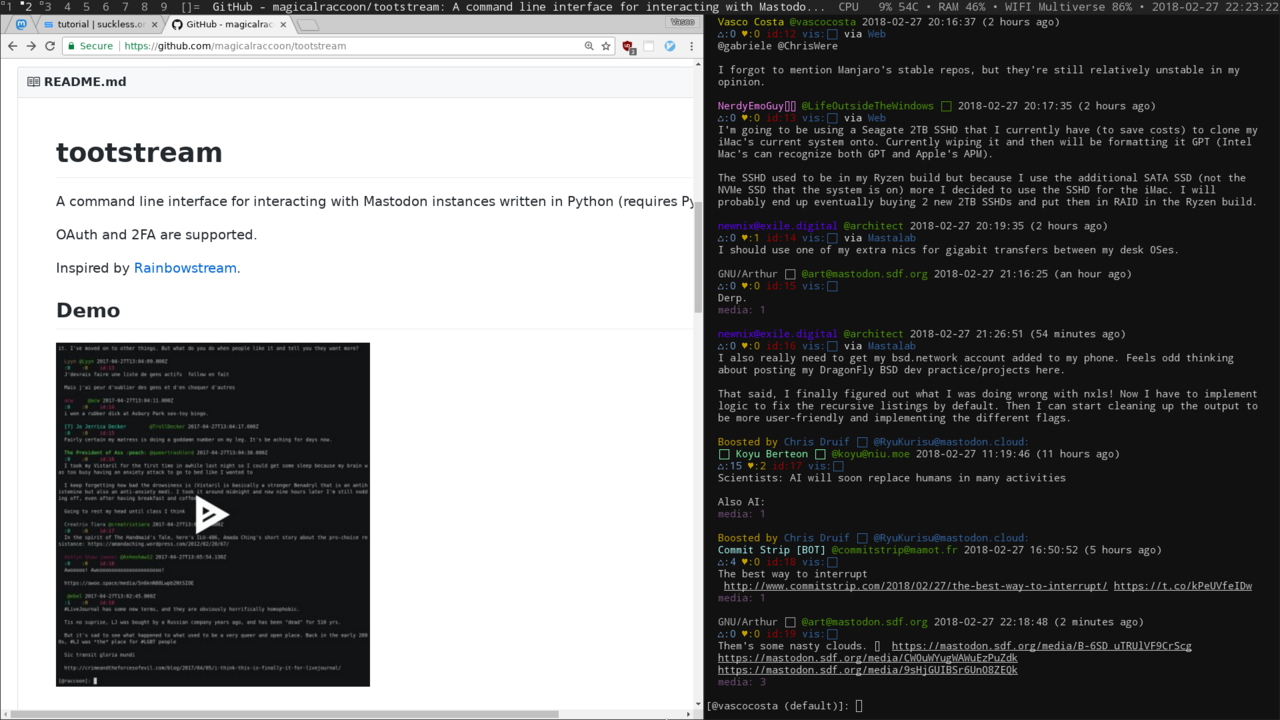The height and width of the screenshot is (720, 1280).
Task: Open the Vasco profile switcher
Action: pos(681,21)
